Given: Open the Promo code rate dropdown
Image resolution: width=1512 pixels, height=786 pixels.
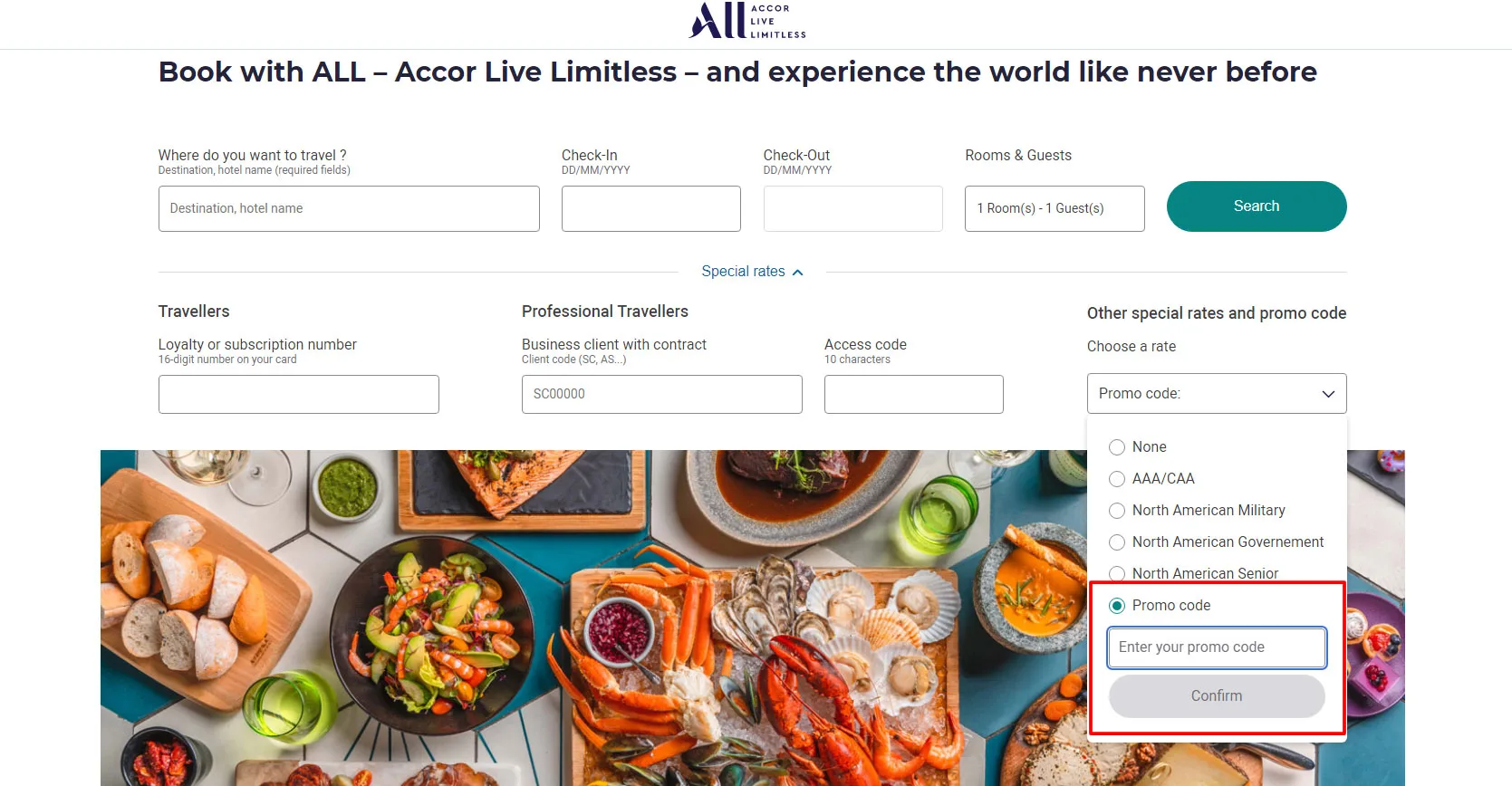Looking at the screenshot, I should pos(1216,394).
